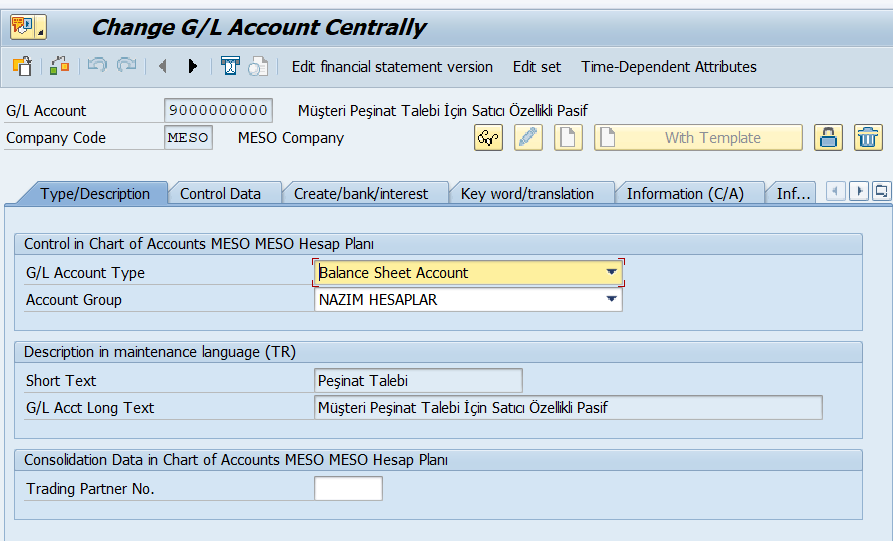Open the menu icon beside the title
This screenshot has height=541, width=893.
click(28, 27)
